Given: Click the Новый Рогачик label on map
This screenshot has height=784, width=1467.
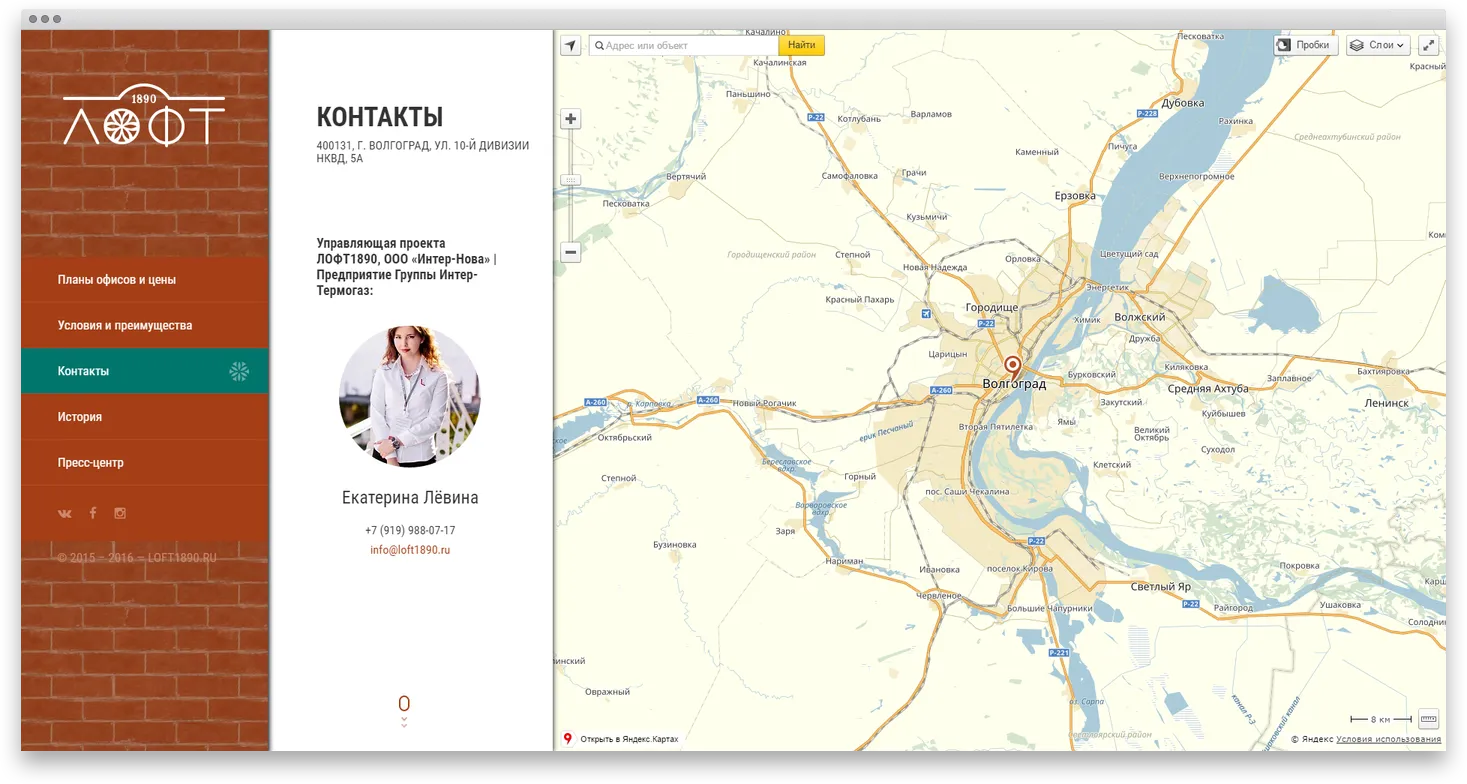Looking at the screenshot, I should [x=765, y=403].
